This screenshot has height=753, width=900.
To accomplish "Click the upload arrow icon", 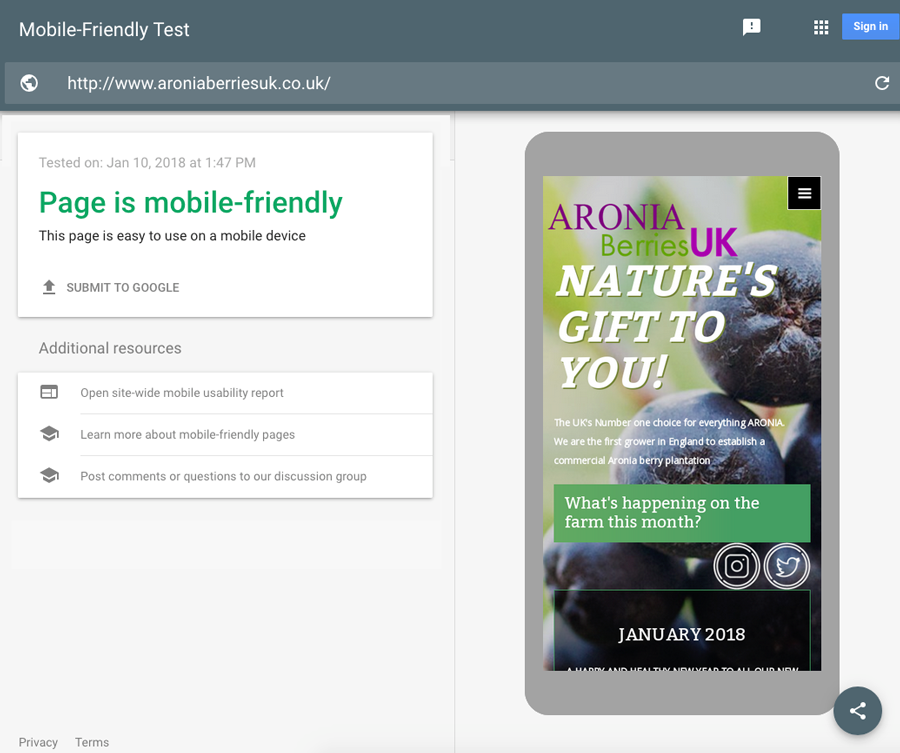I will [x=49, y=287].
